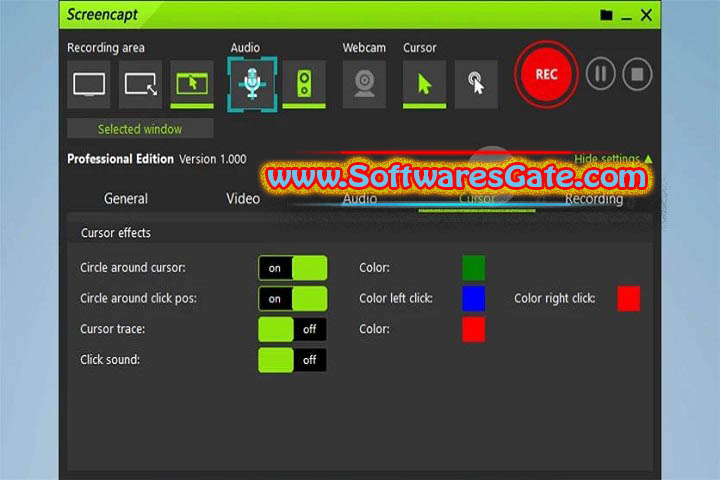Click the Selected window button

click(140, 129)
